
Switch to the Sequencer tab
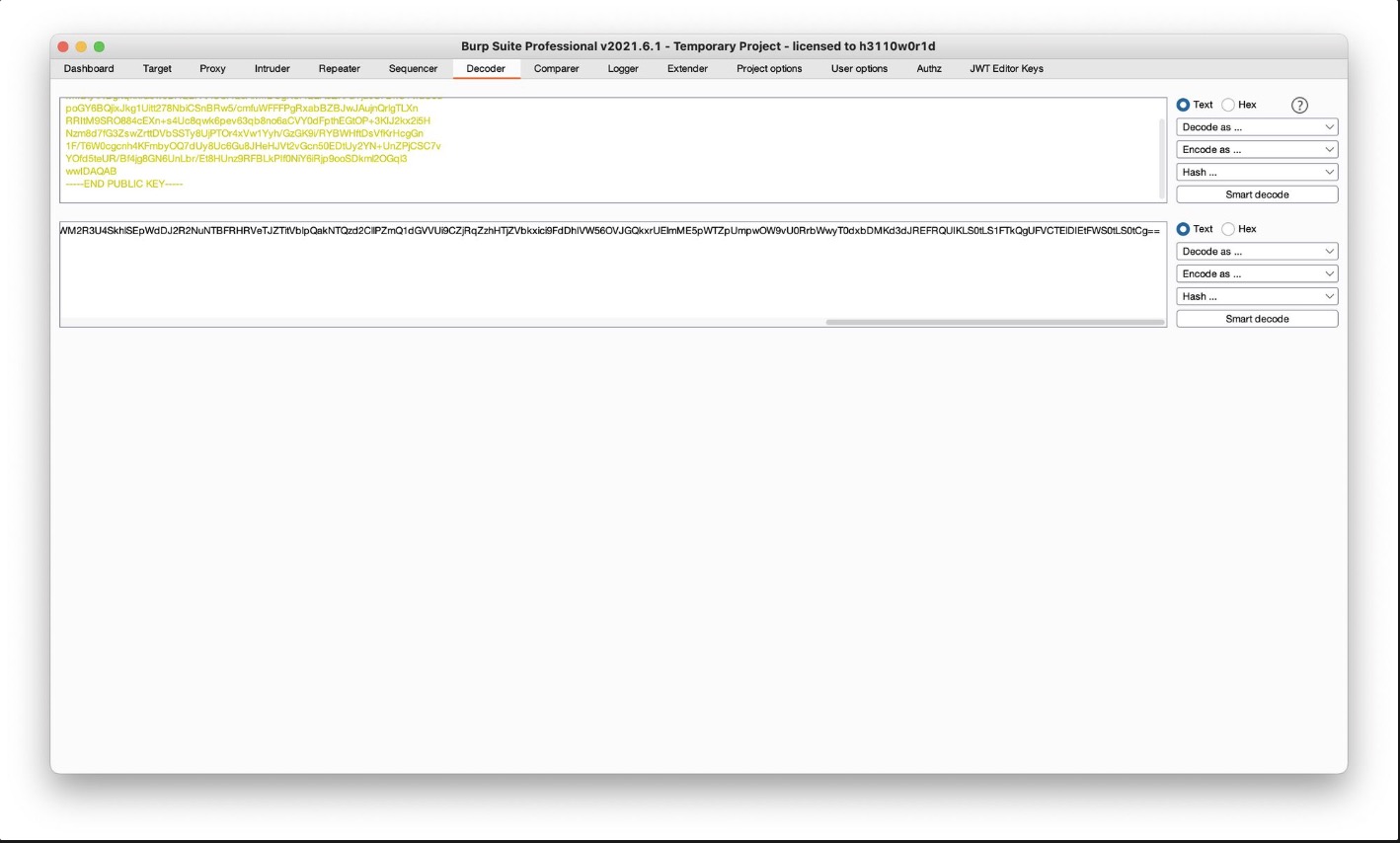click(x=413, y=69)
